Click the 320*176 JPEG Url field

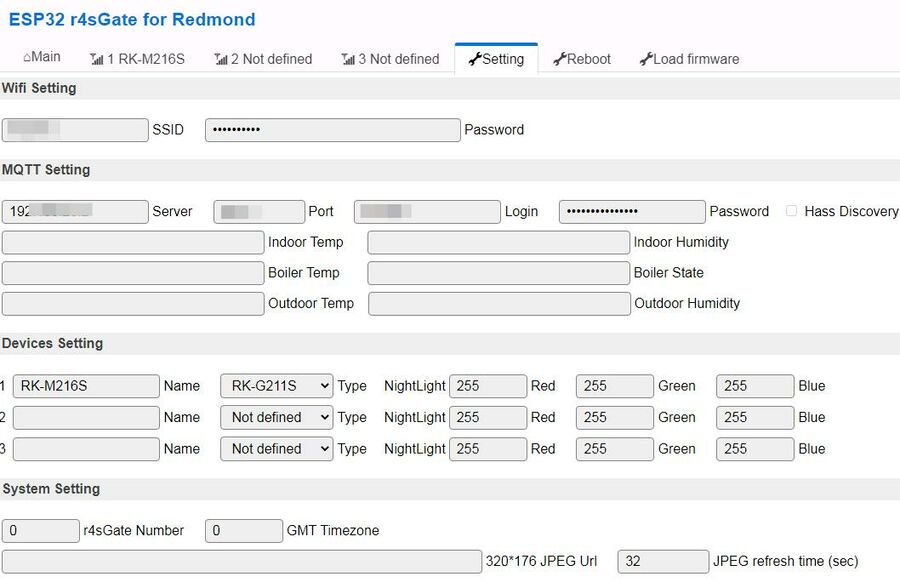pyautogui.click(x=241, y=561)
